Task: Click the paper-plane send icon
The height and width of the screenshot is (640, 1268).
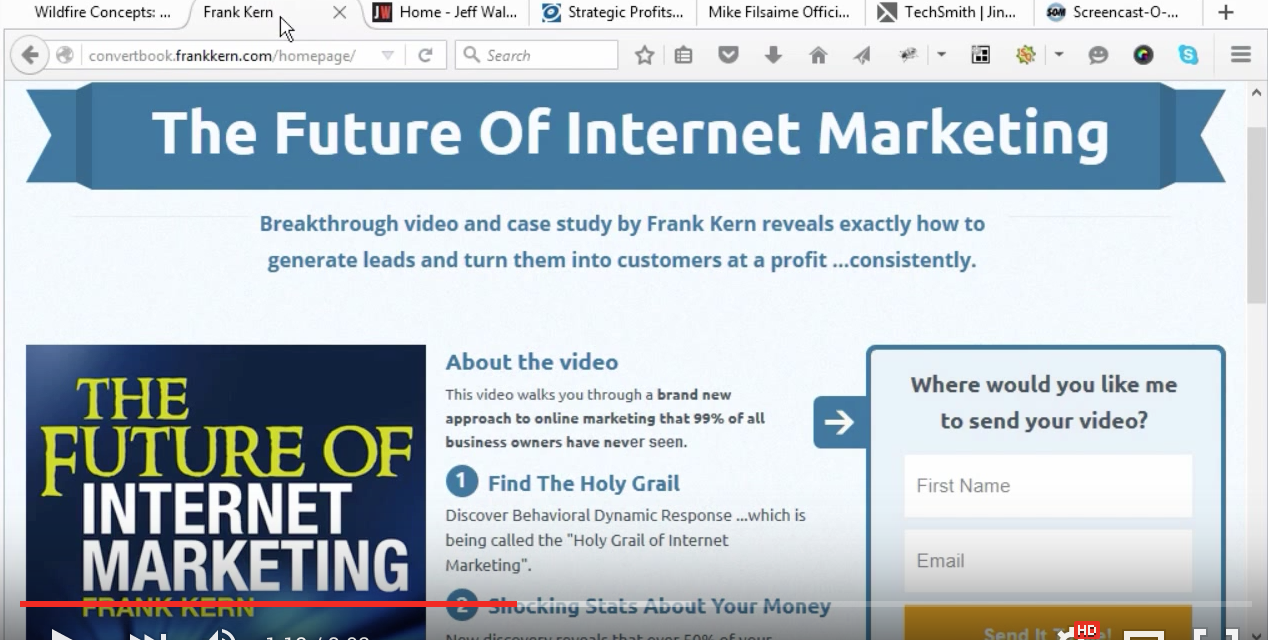Action: tap(861, 55)
